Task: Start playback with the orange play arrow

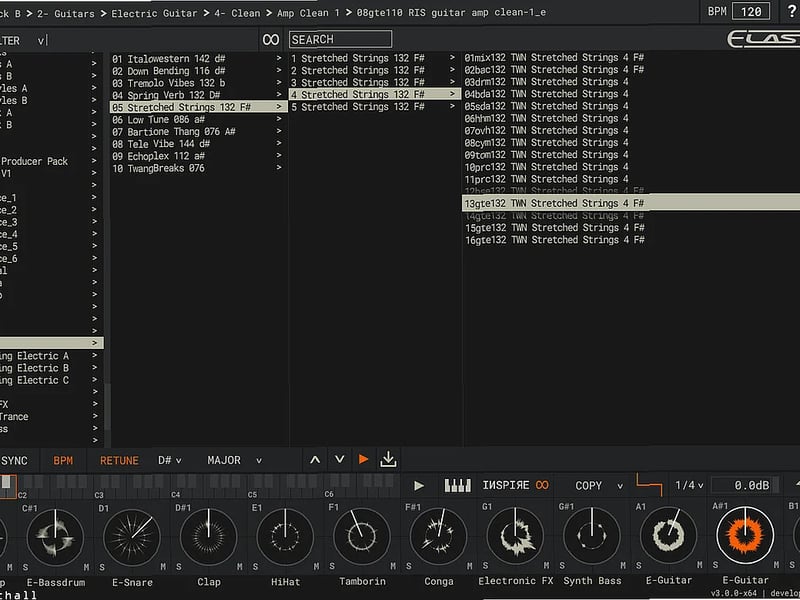Action: click(364, 460)
